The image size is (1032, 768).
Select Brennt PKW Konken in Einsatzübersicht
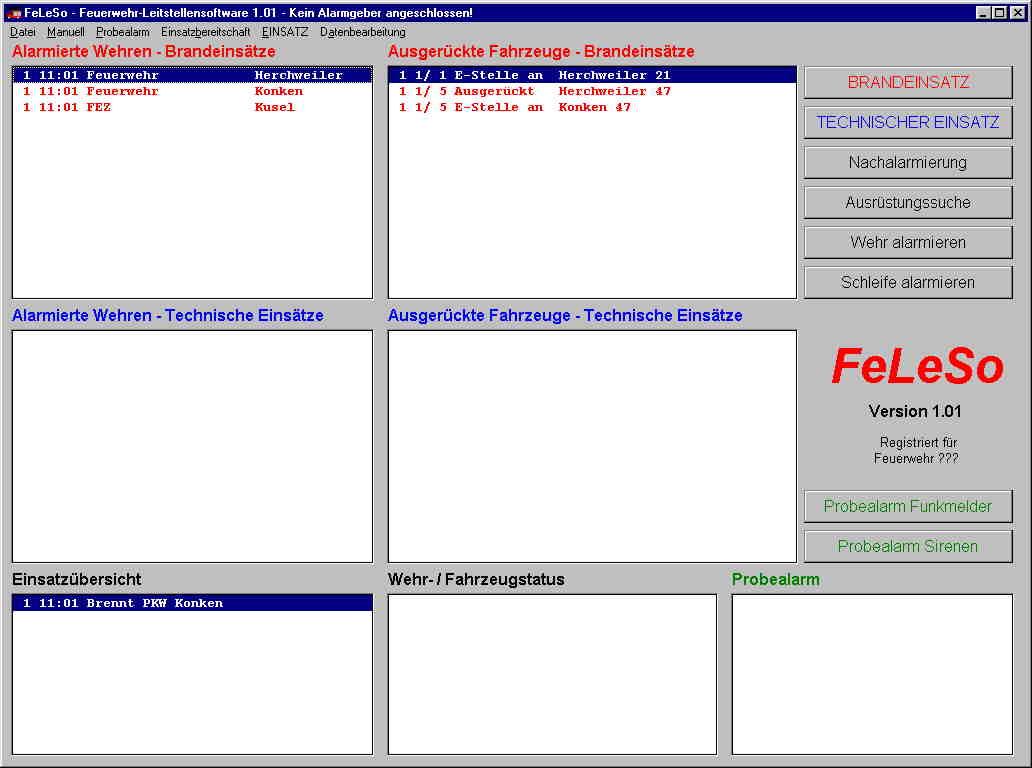click(x=123, y=603)
